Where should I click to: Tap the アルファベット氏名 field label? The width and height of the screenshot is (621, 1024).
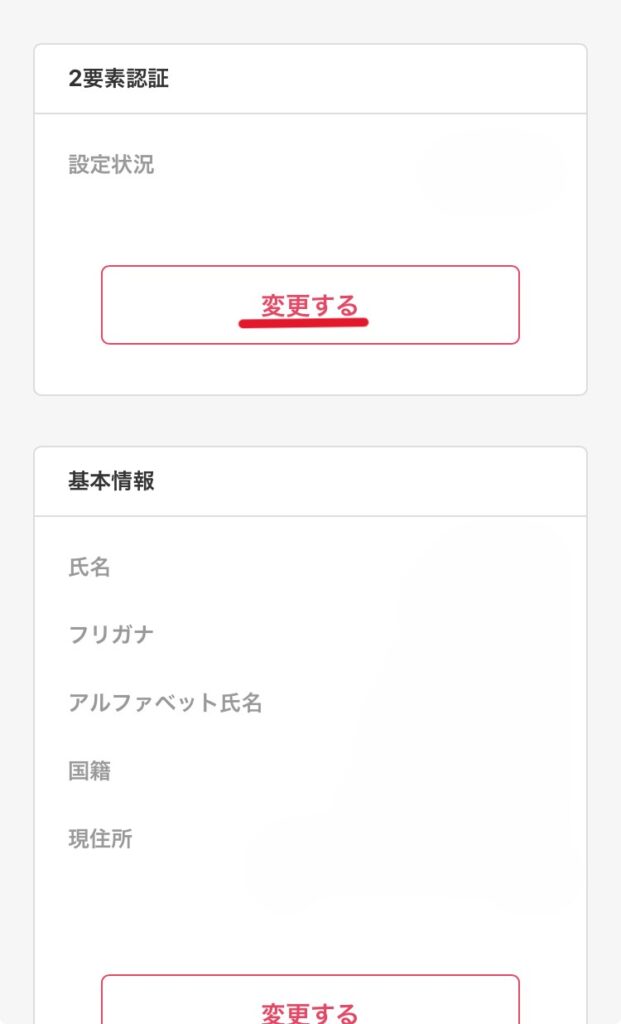tap(165, 703)
